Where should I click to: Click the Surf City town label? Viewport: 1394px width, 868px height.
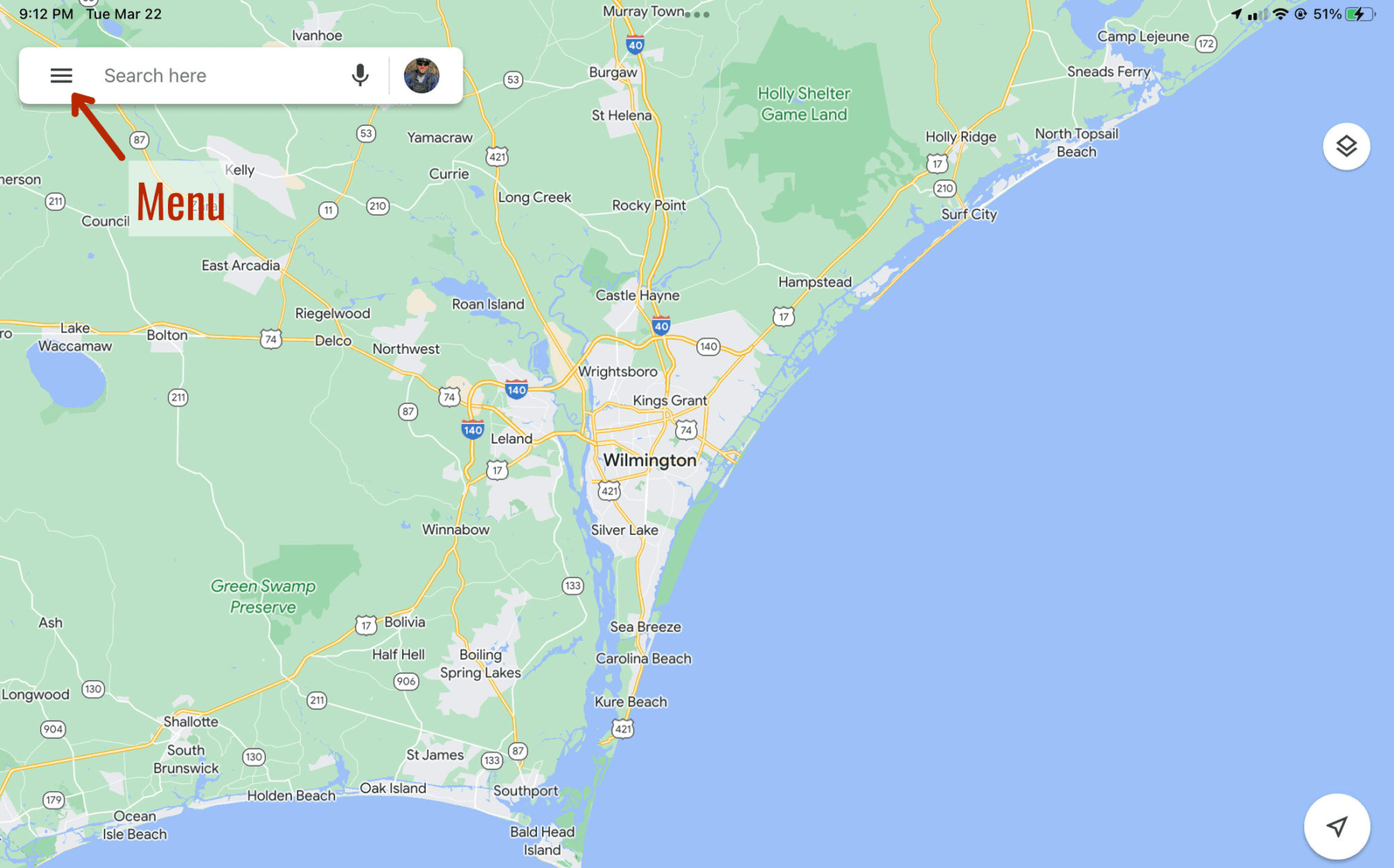(969, 214)
